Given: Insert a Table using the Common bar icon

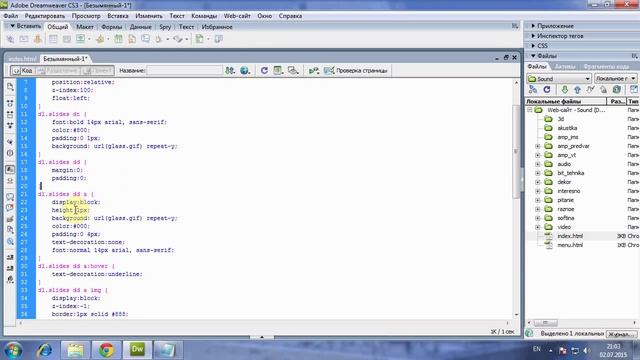Looking at the screenshot, I should click(x=53, y=39).
